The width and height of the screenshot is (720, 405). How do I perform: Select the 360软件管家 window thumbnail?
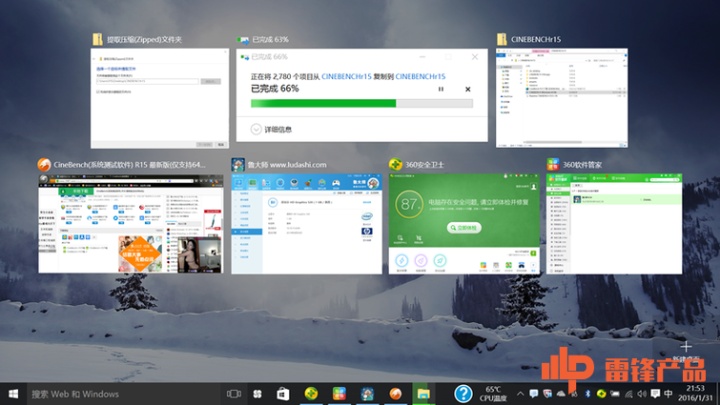614,224
